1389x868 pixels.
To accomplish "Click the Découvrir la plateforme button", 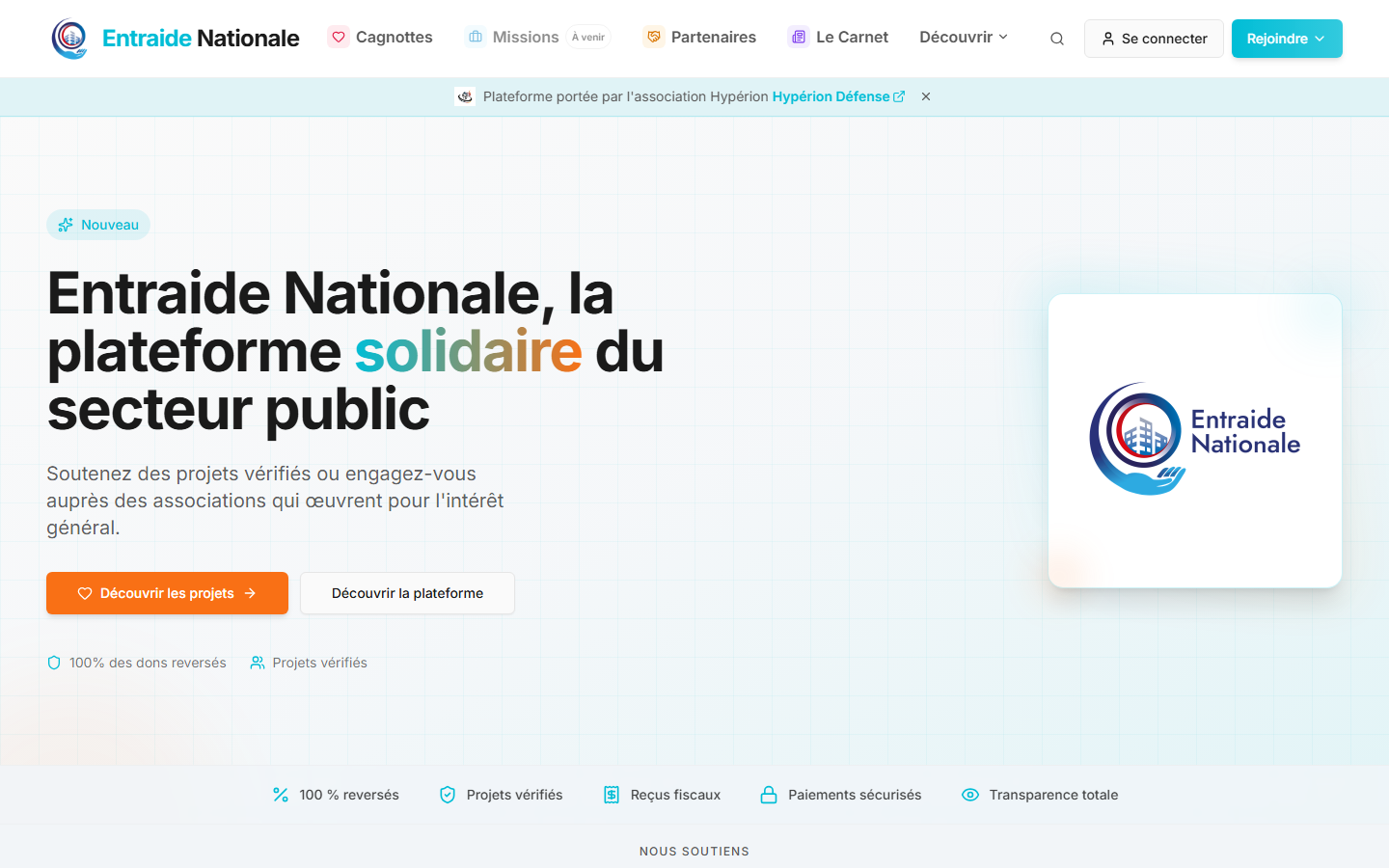I will tap(407, 593).
